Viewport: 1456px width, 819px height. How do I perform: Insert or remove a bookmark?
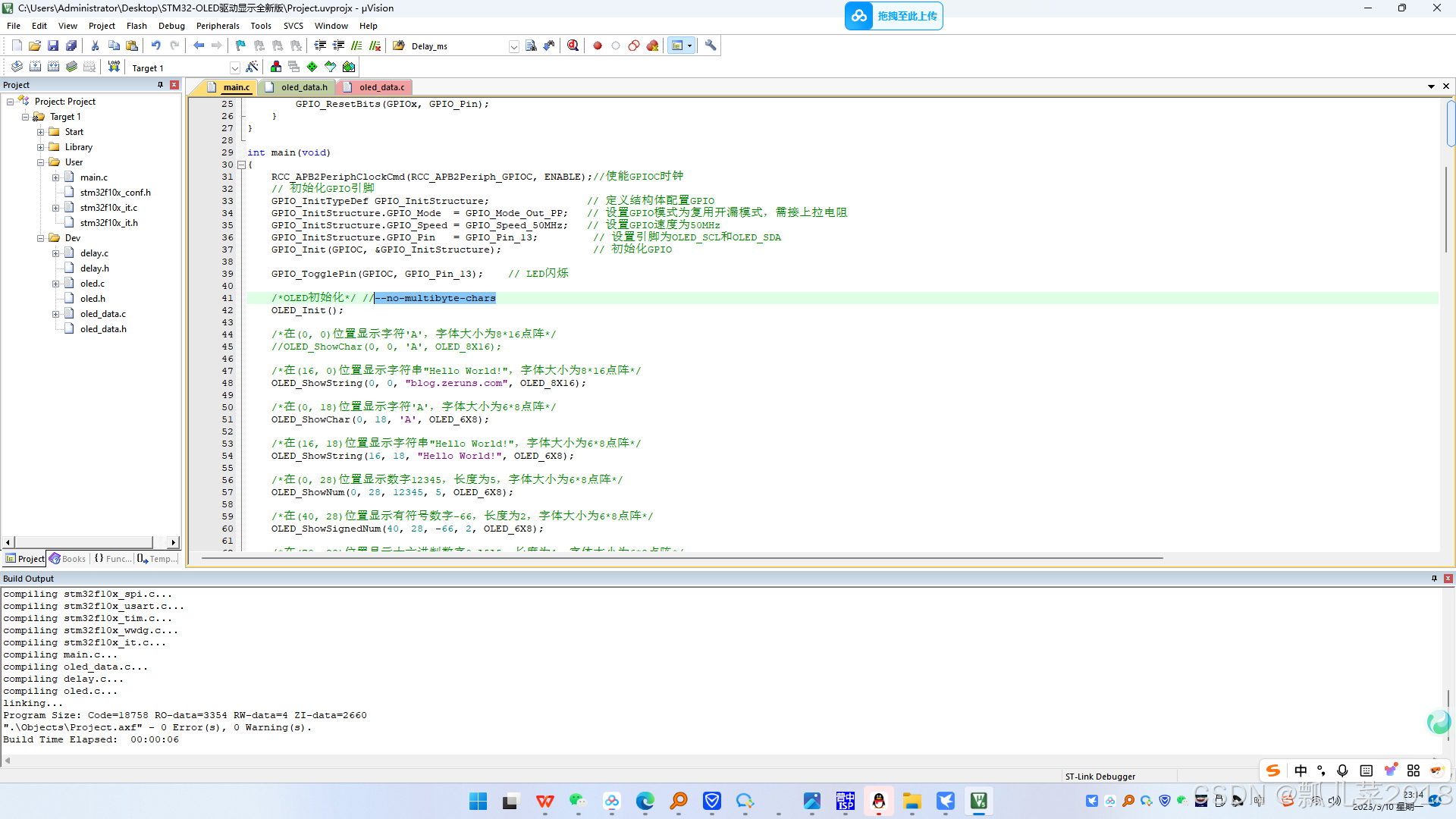tap(239, 45)
